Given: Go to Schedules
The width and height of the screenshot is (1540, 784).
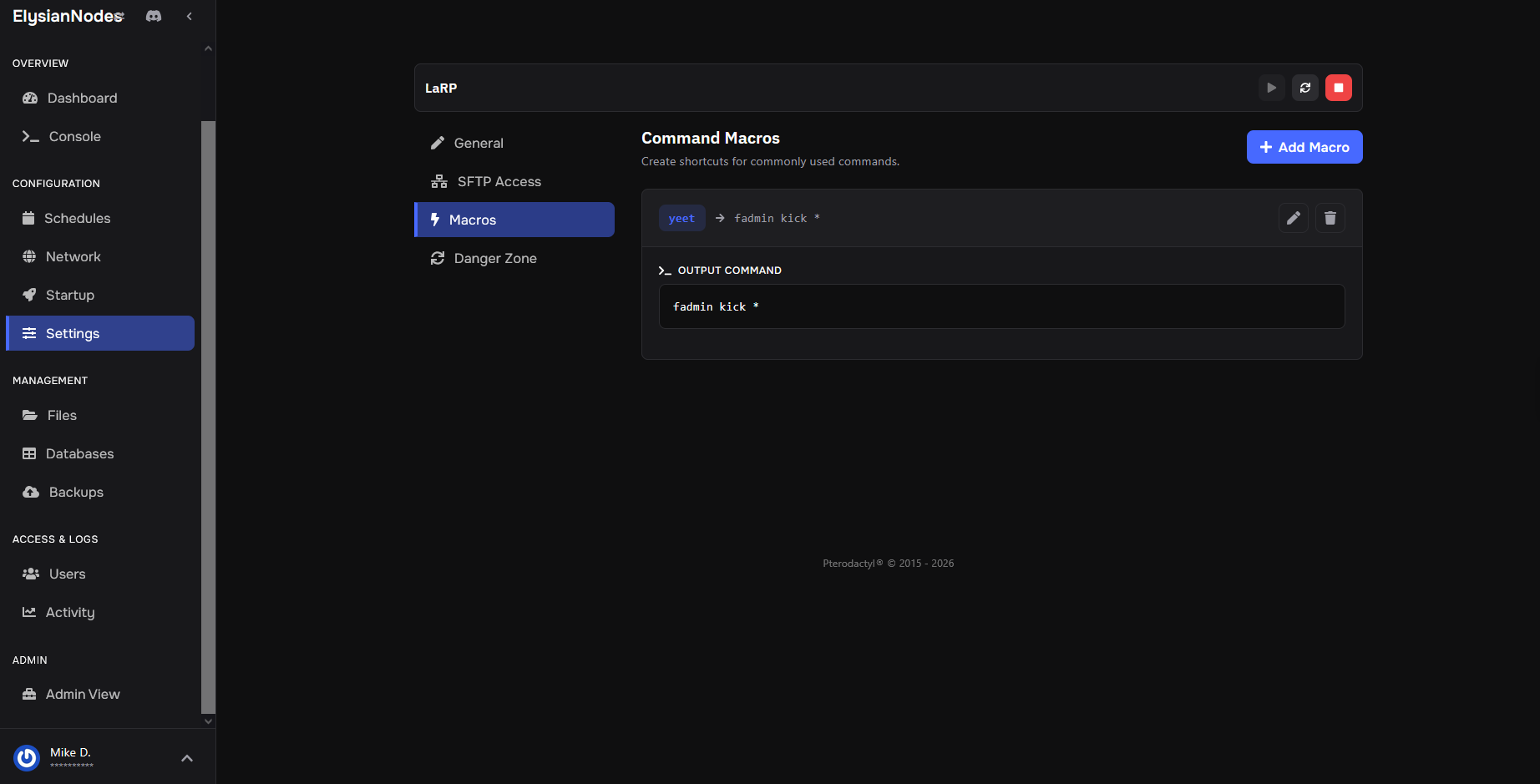Looking at the screenshot, I should point(100,218).
